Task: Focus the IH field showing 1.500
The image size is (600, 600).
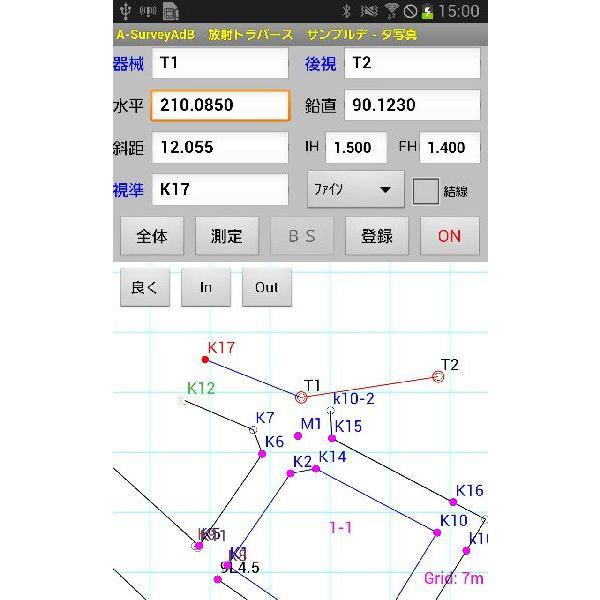Action: 356,147
